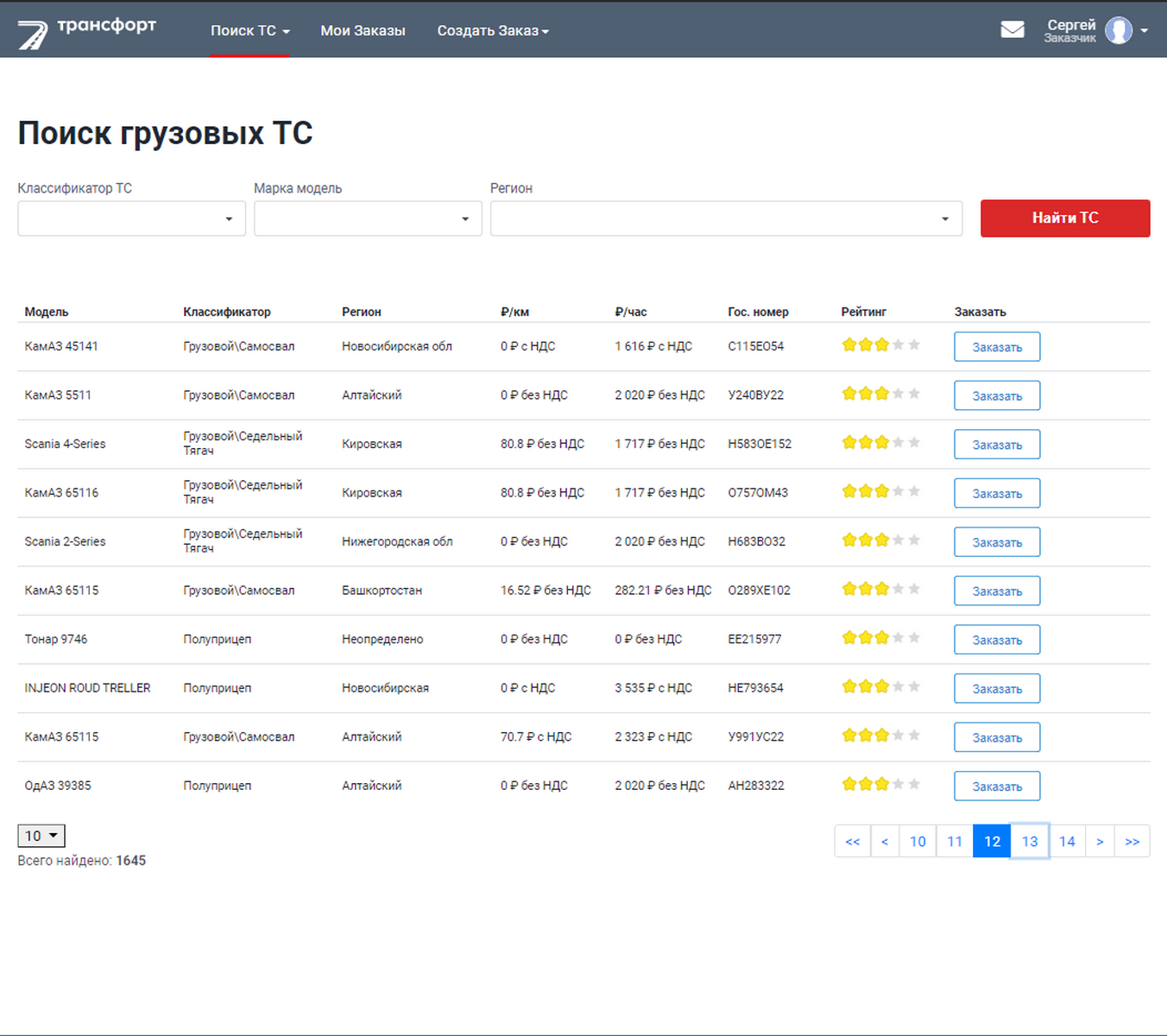Go to previous page with <
Viewport: 1167px width, 1036px height.
[x=885, y=841]
